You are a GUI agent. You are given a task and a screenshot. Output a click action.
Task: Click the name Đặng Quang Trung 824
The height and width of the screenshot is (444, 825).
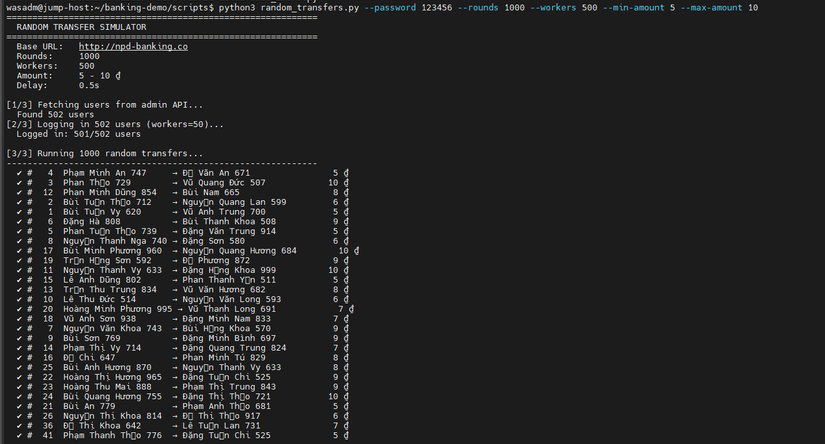235,348
